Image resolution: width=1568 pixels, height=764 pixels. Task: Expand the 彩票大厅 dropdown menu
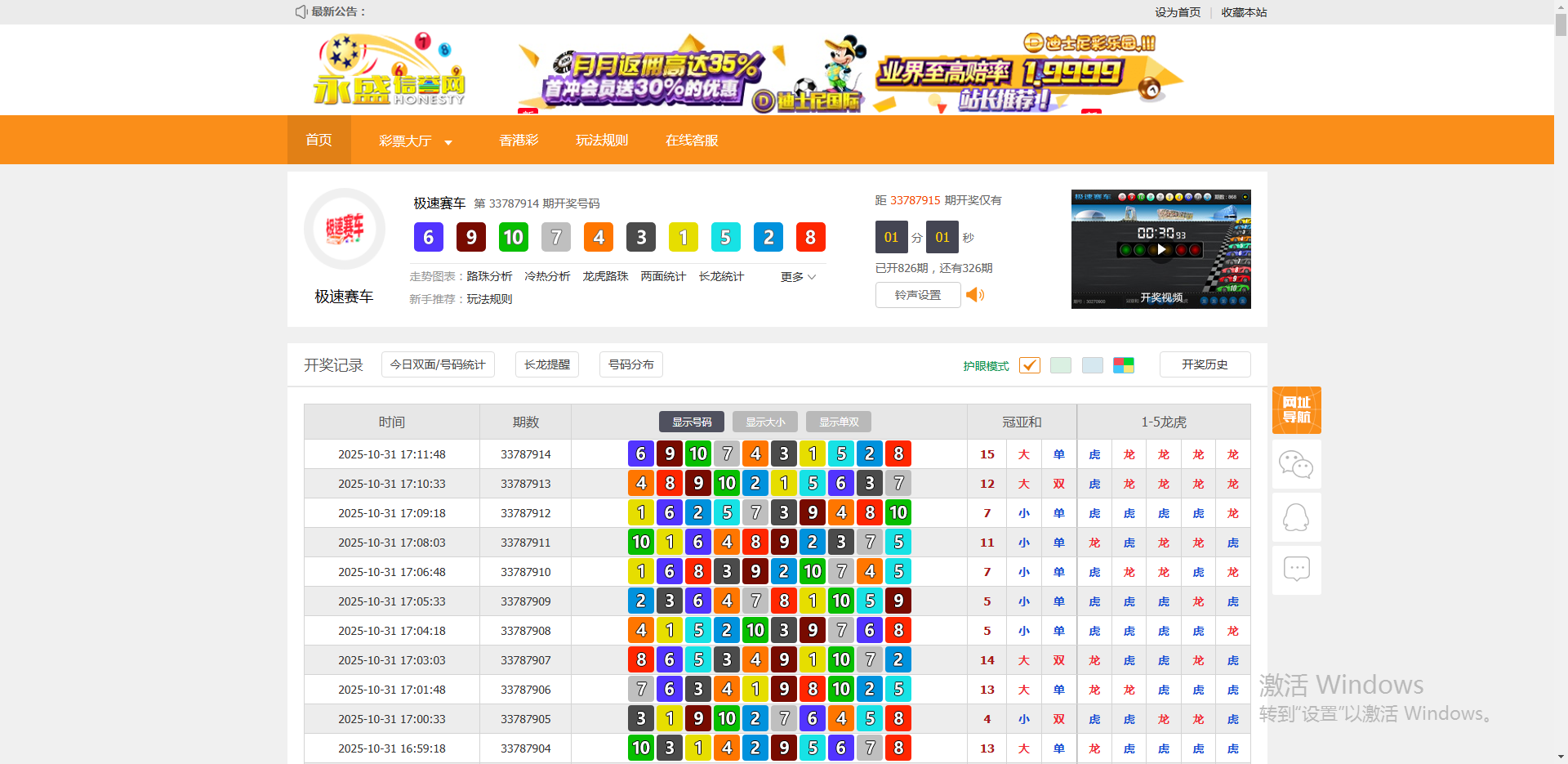coord(415,141)
